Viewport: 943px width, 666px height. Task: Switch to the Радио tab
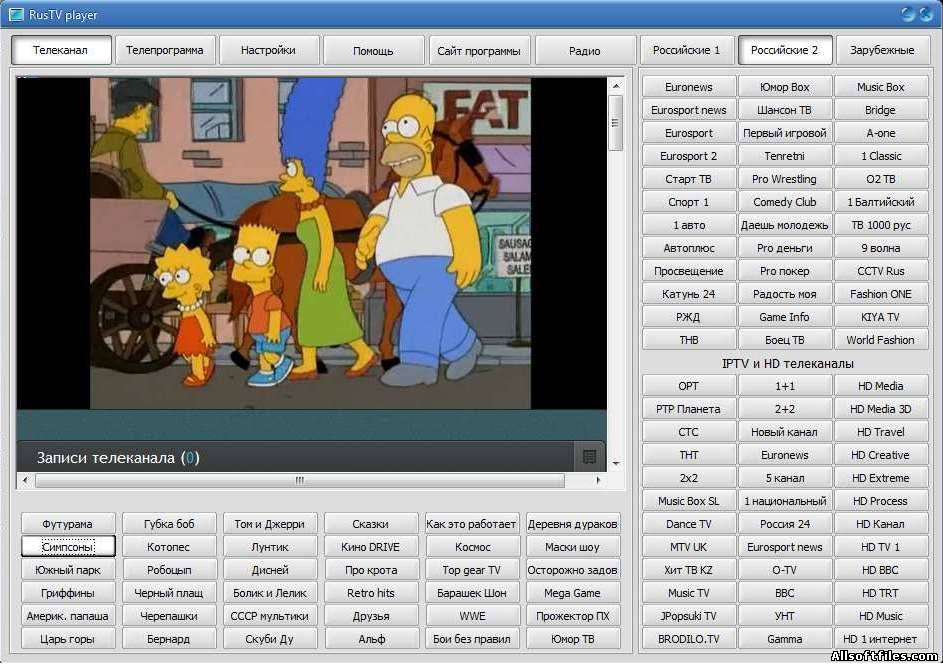click(x=585, y=51)
